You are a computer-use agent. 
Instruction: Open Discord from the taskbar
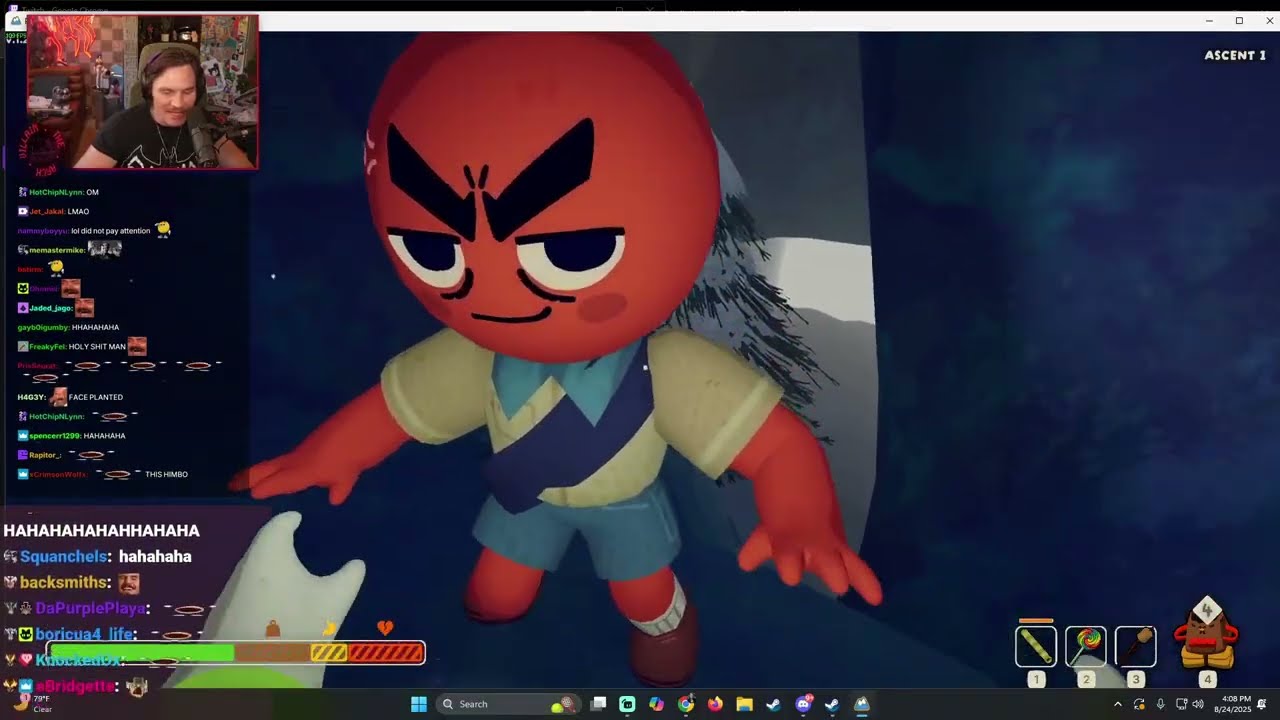[803, 704]
